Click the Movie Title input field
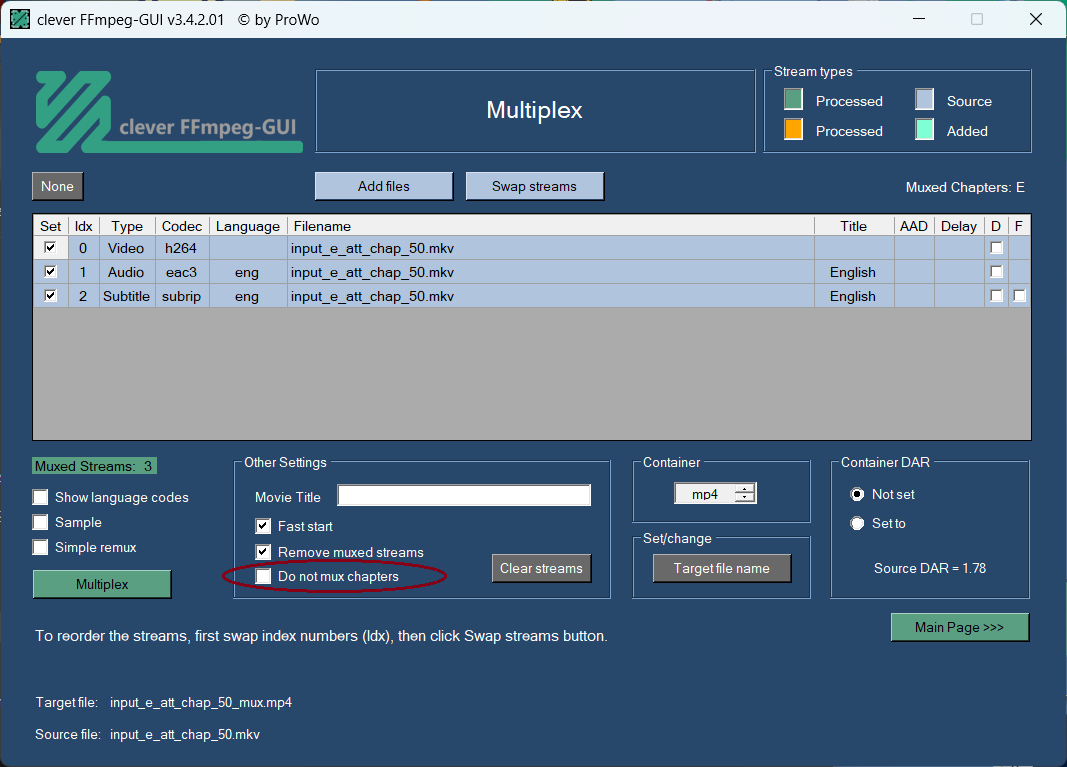1067x767 pixels. (464, 496)
